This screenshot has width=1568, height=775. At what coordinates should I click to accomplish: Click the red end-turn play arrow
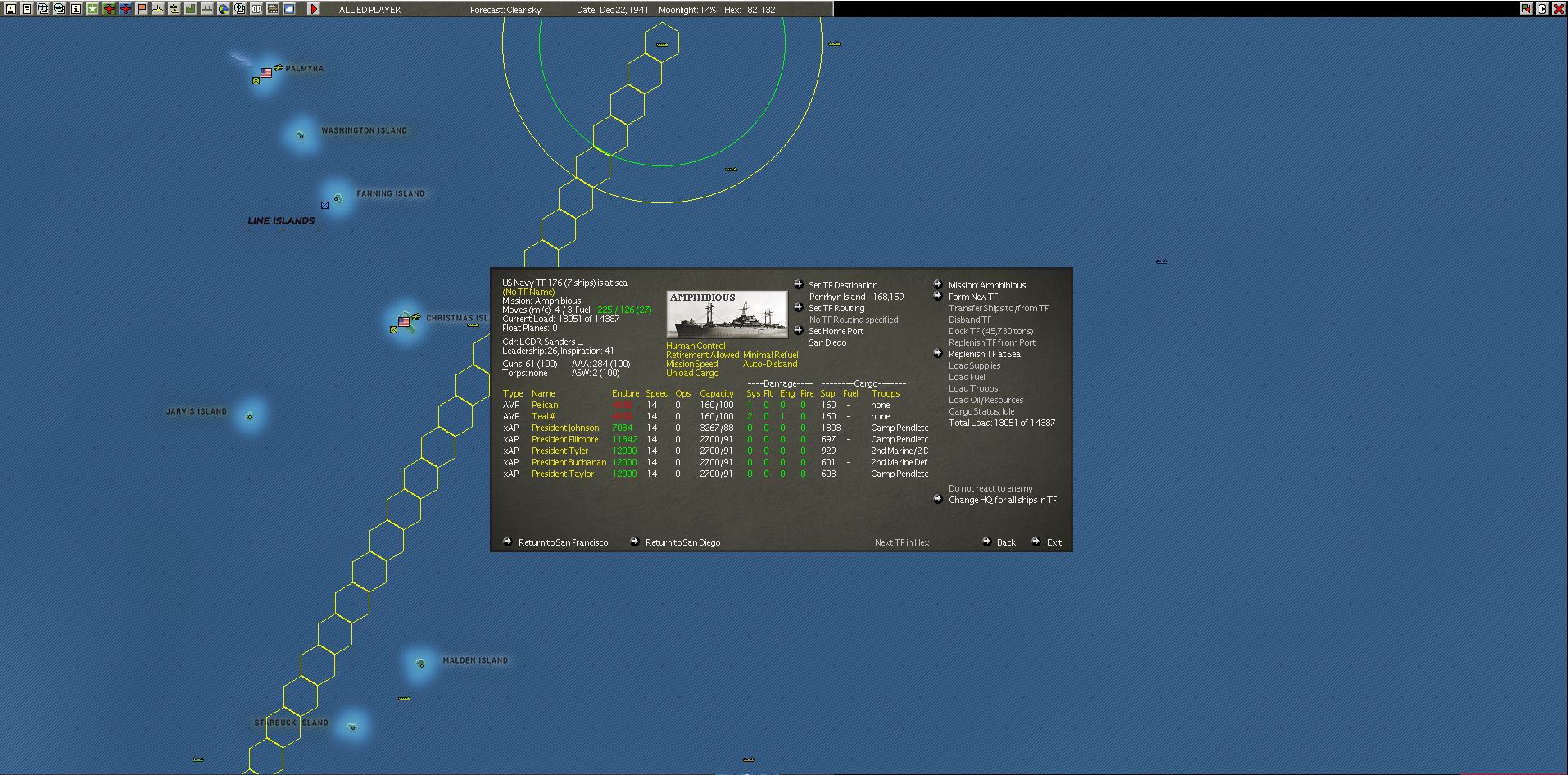(x=314, y=9)
